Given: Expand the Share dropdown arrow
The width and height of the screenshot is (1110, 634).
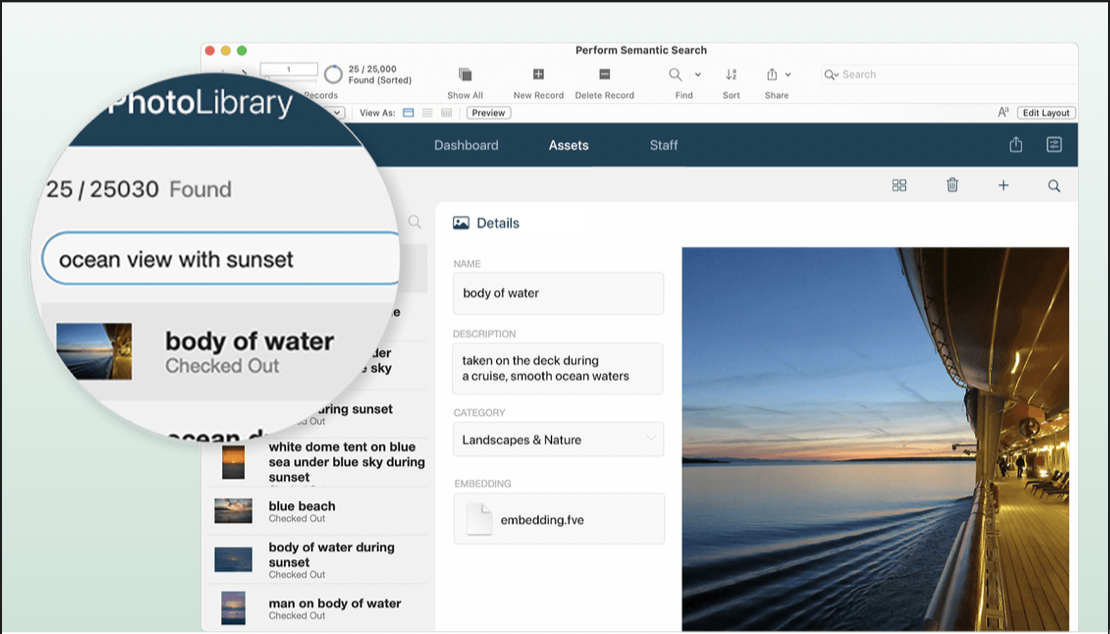Looking at the screenshot, I should (x=788, y=75).
